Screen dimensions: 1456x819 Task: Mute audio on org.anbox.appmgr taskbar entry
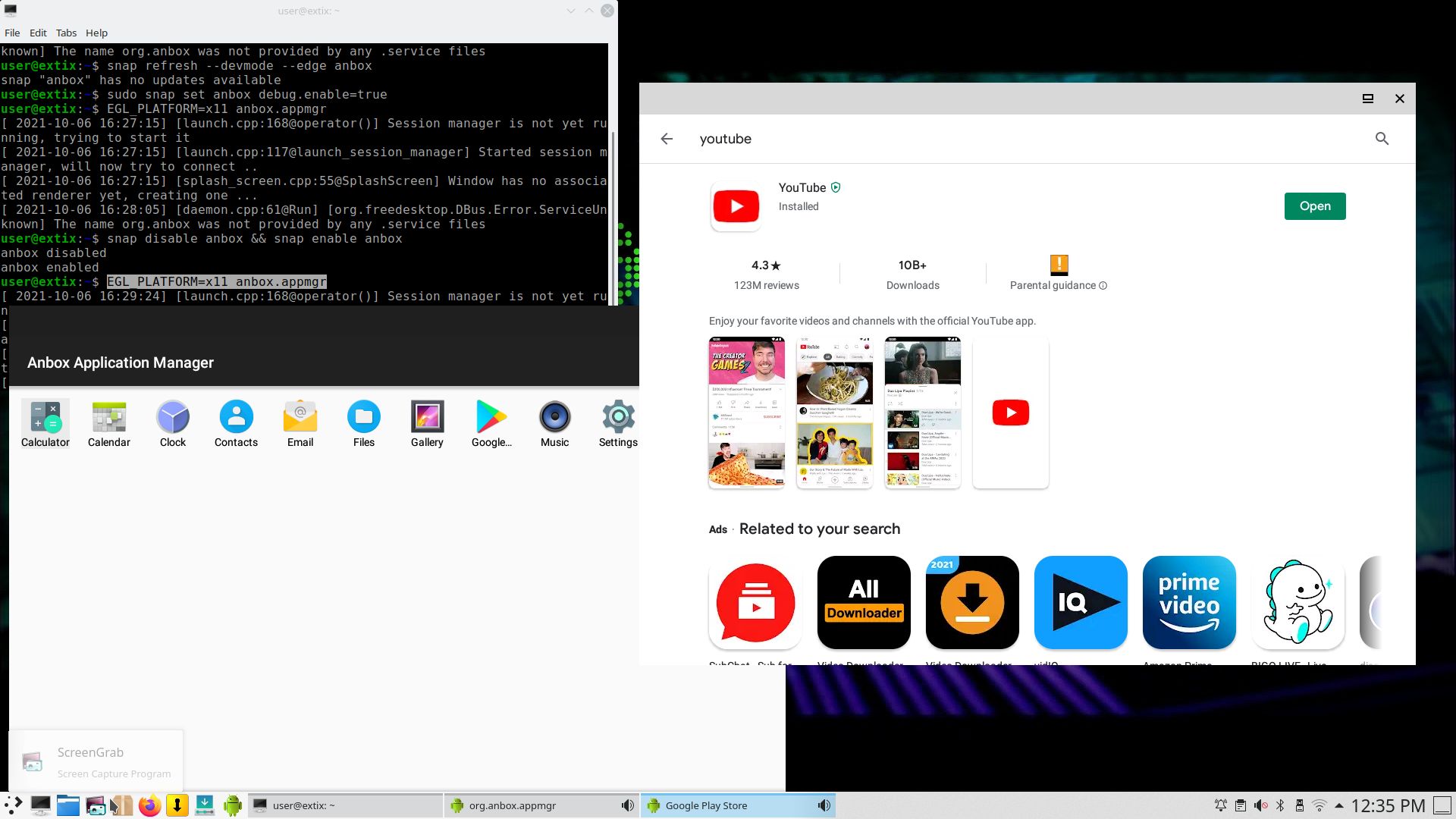(x=627, y=805)
